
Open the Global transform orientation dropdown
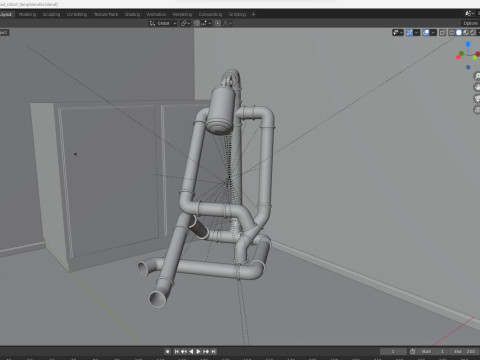[163, 23]
